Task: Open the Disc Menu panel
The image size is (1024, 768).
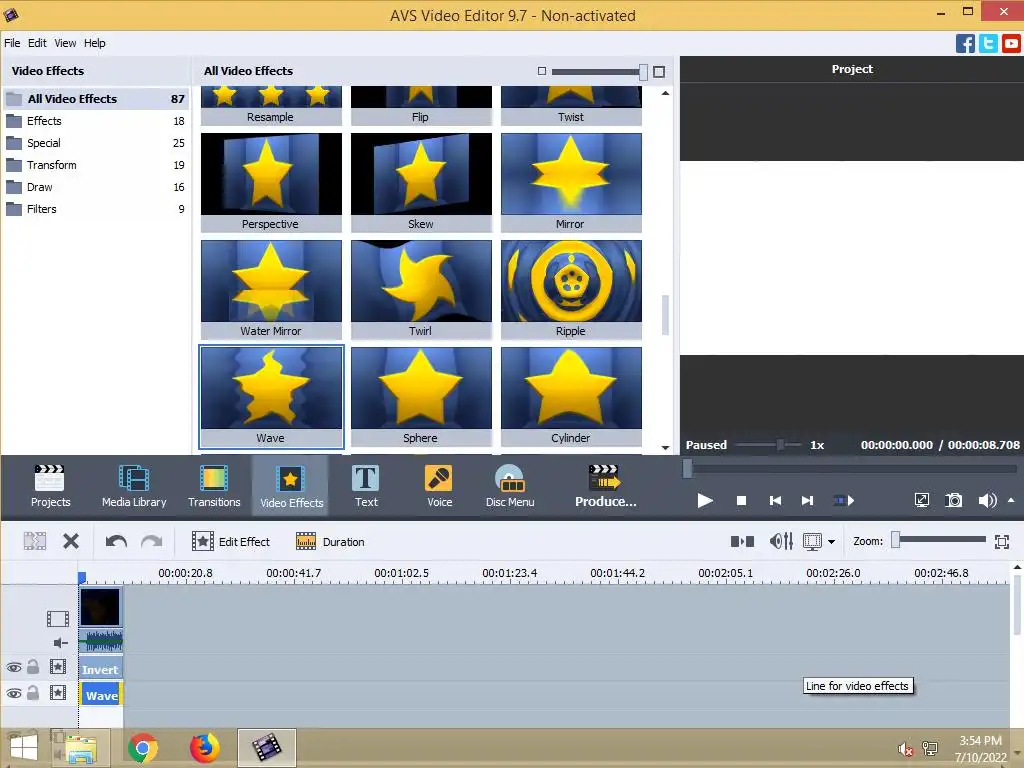Action: click(510, 486)
